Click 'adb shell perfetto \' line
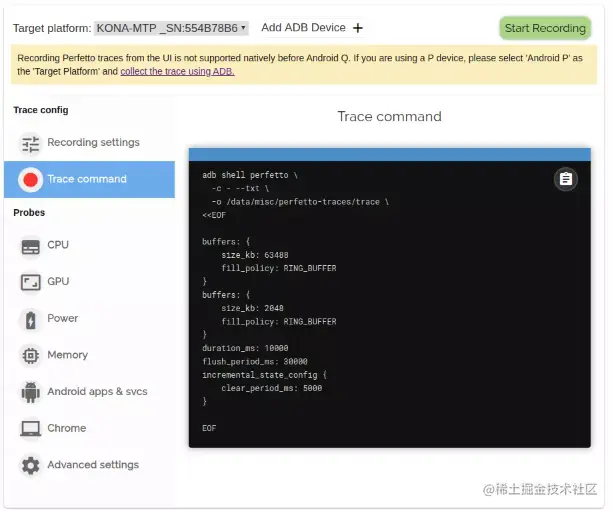Screen dimensions: 612x511 coord(250,175)
